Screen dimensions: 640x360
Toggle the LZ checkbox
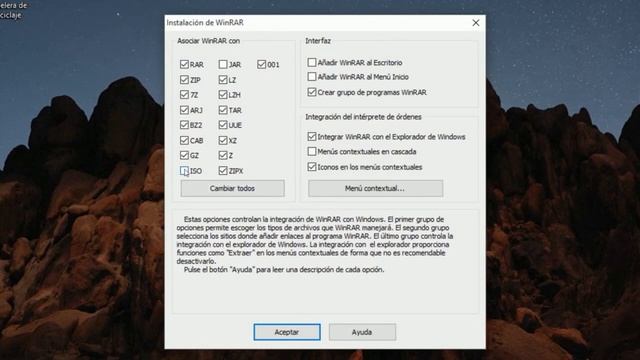tap(223, 80)
